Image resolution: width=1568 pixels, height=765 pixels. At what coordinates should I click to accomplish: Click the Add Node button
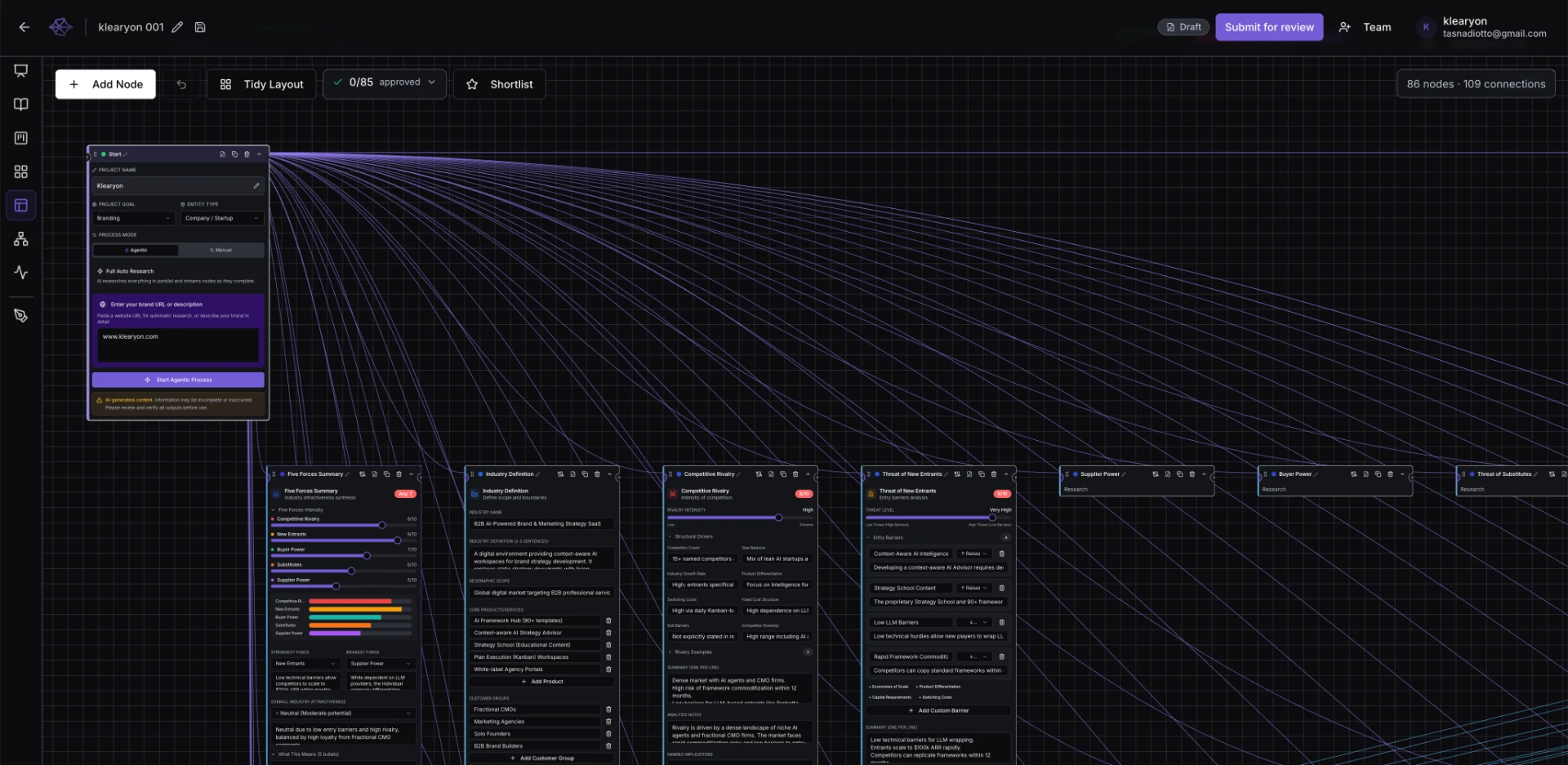(105, 84)
